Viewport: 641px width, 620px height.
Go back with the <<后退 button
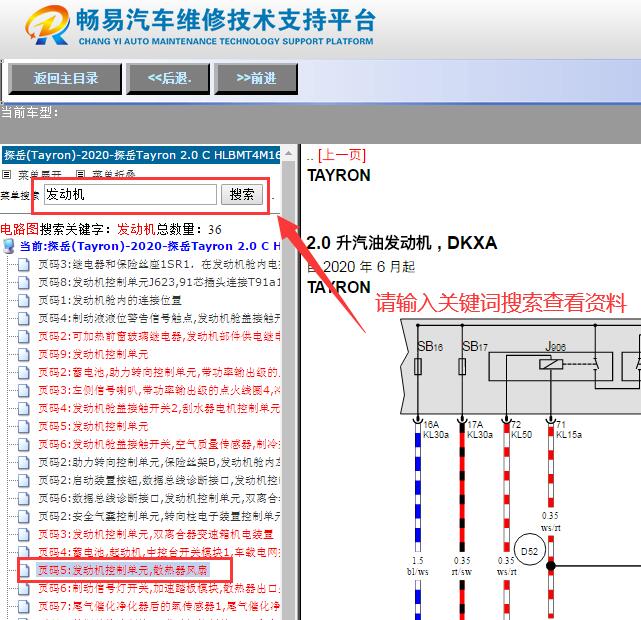click(168, 78)
